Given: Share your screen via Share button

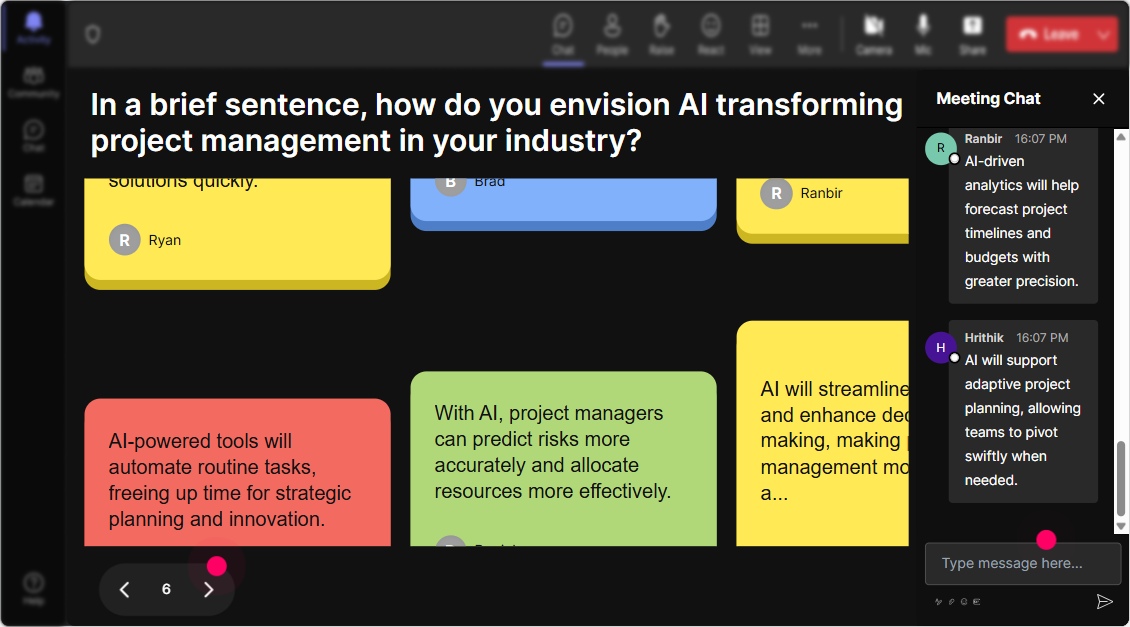Looking at the screenshot, I should [972, 35].
